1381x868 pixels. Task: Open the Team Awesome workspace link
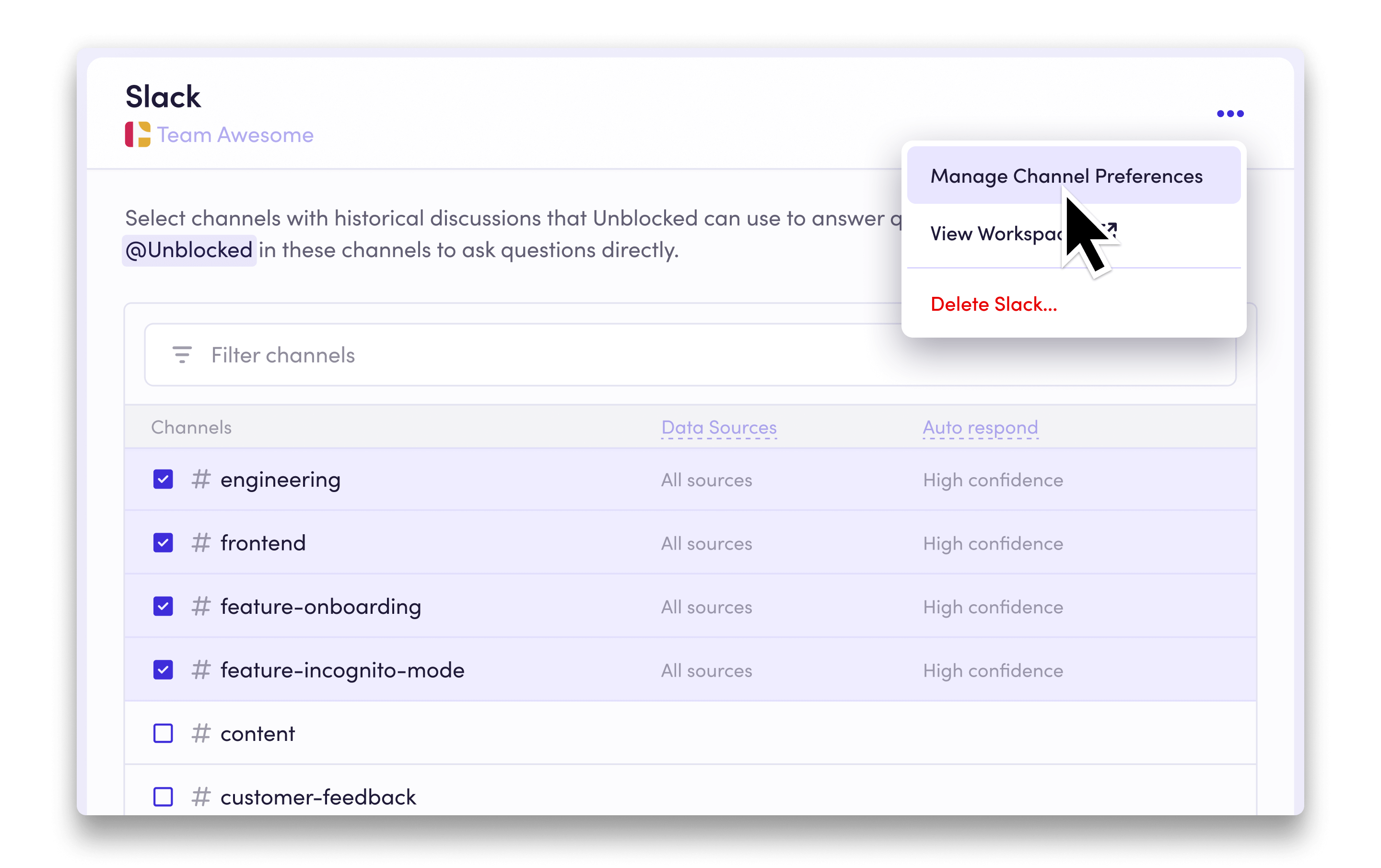coord(236,135)
